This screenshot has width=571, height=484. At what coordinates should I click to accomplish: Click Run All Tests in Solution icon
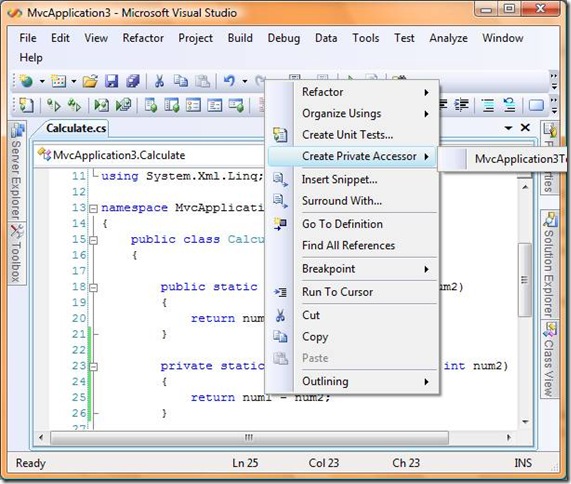pos(74,106)
